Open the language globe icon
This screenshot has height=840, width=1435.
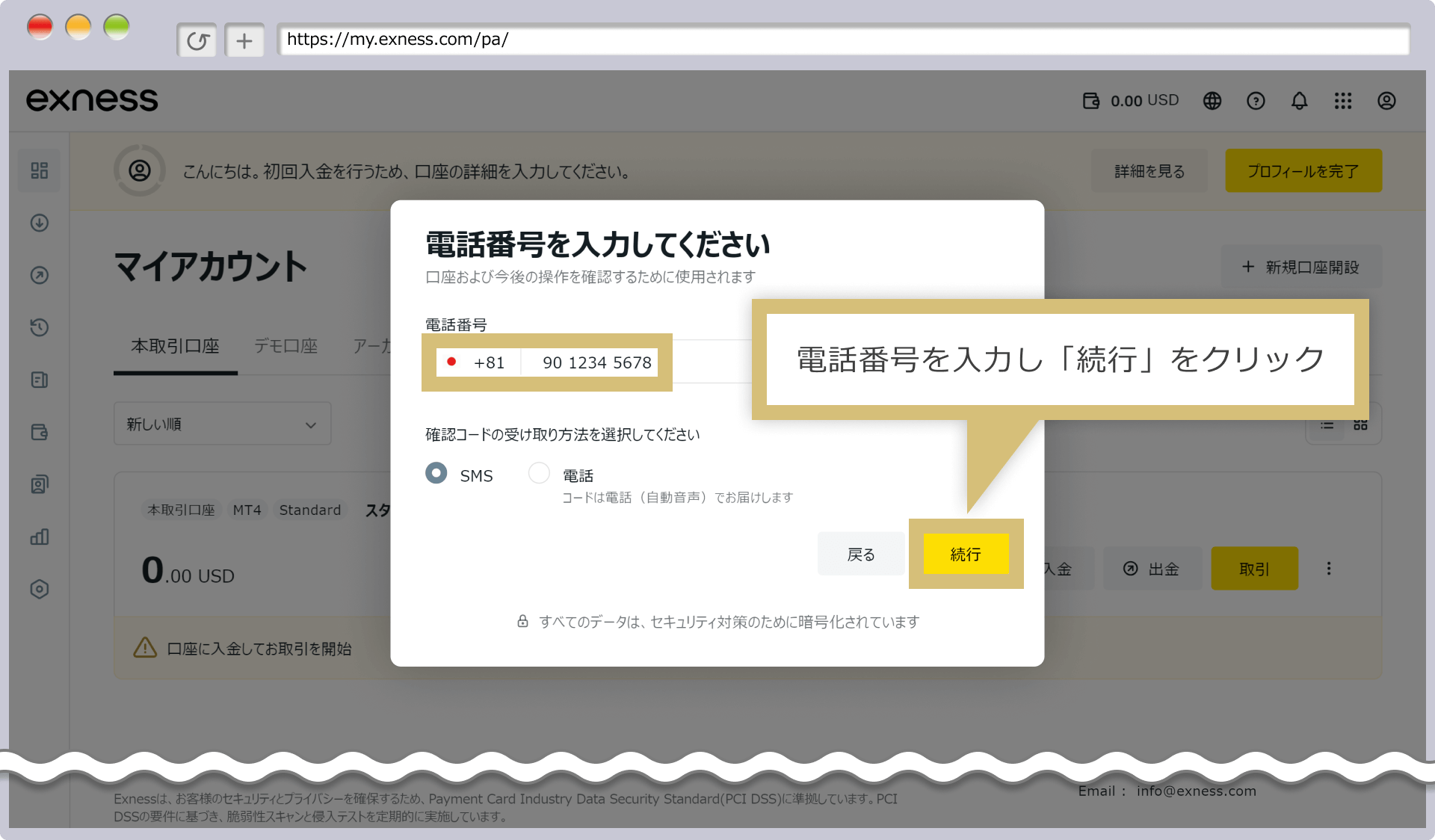1212,101
